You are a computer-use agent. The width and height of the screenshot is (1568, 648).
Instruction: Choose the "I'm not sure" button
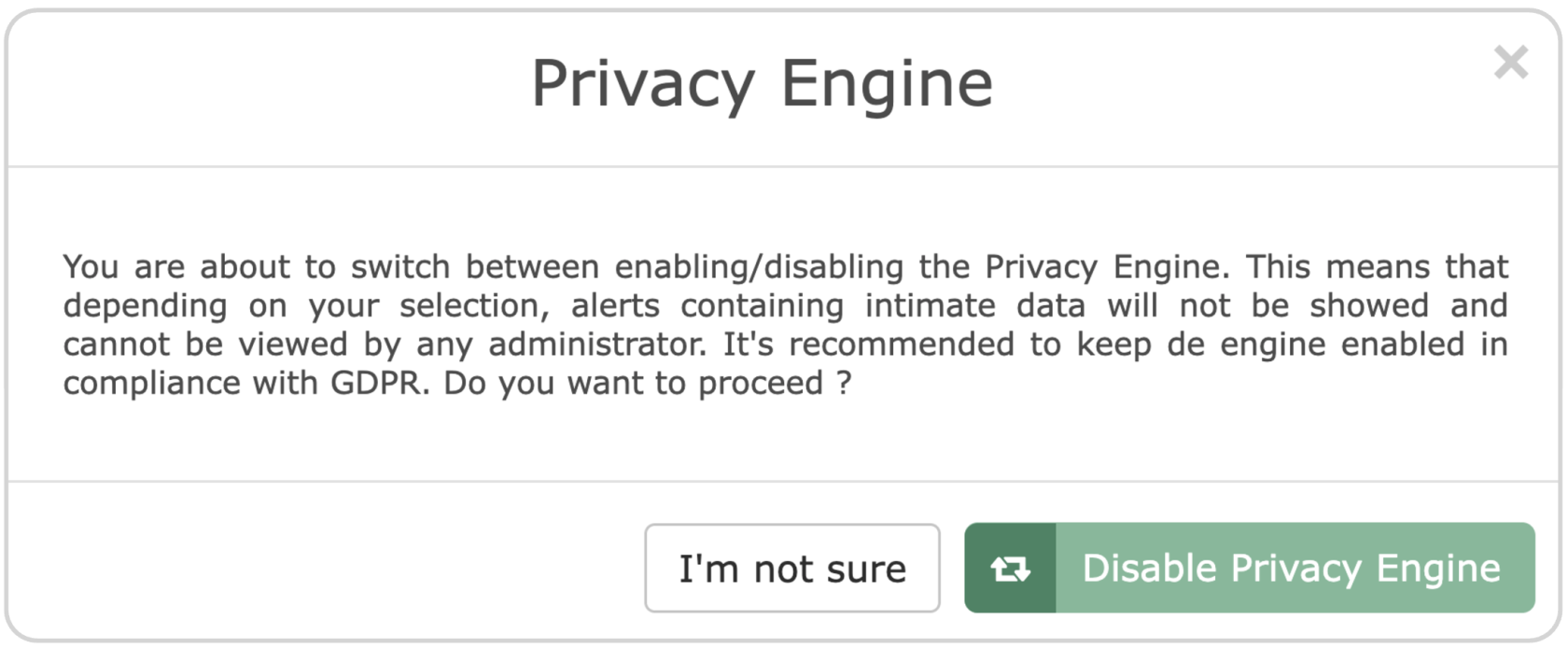pyautogui.click(x=791, y=568)
